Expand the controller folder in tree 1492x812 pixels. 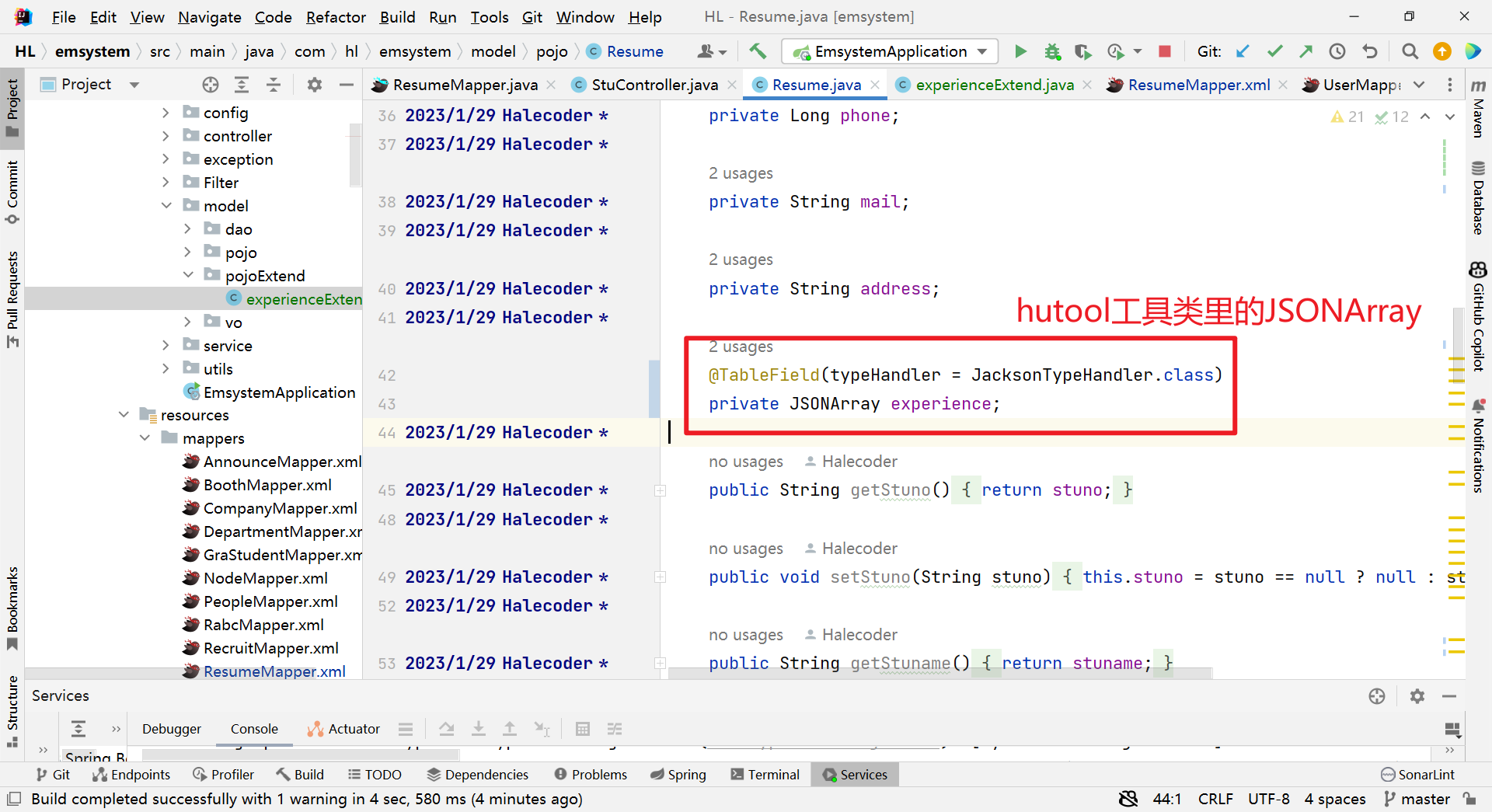click(x=166, y=136)
